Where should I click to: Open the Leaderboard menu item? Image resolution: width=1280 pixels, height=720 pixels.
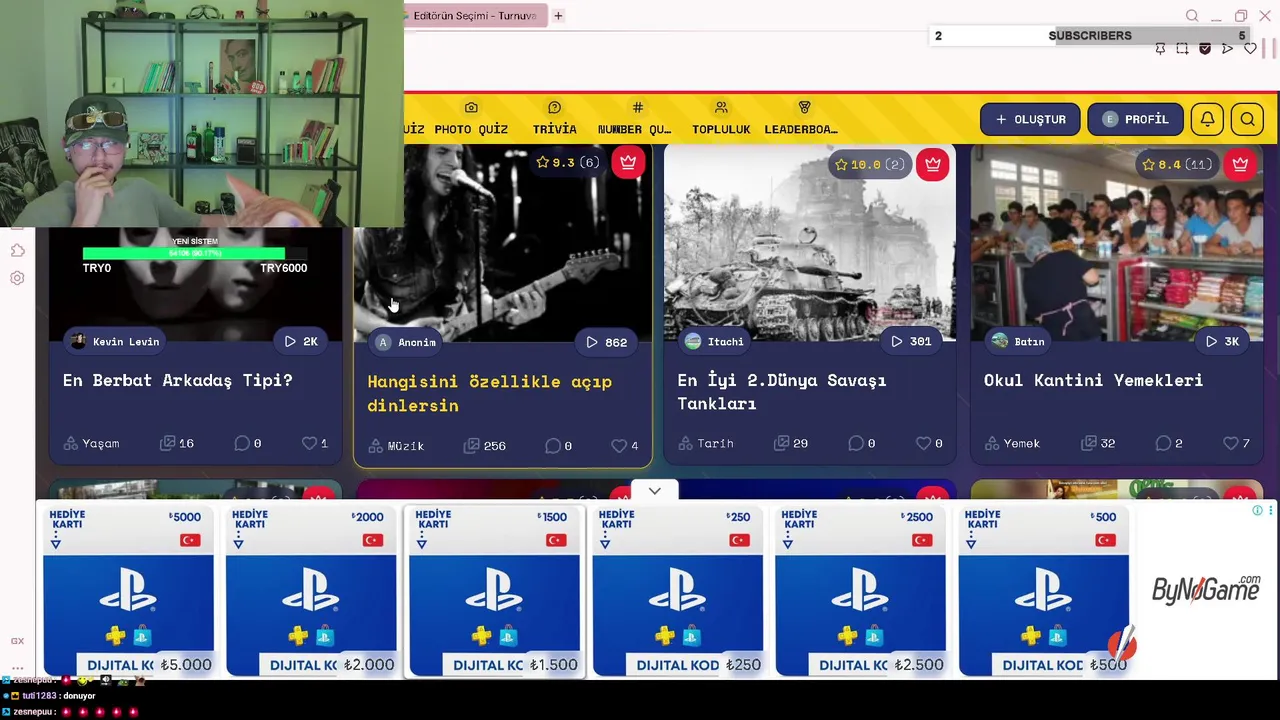801,119
